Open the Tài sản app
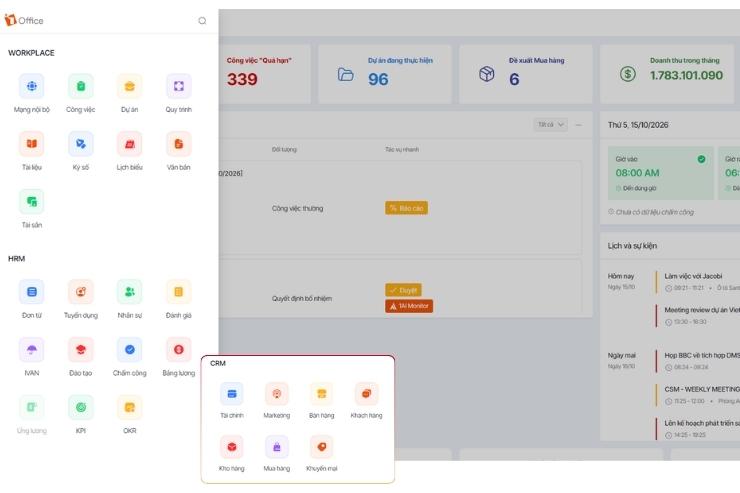 [32, 201]
